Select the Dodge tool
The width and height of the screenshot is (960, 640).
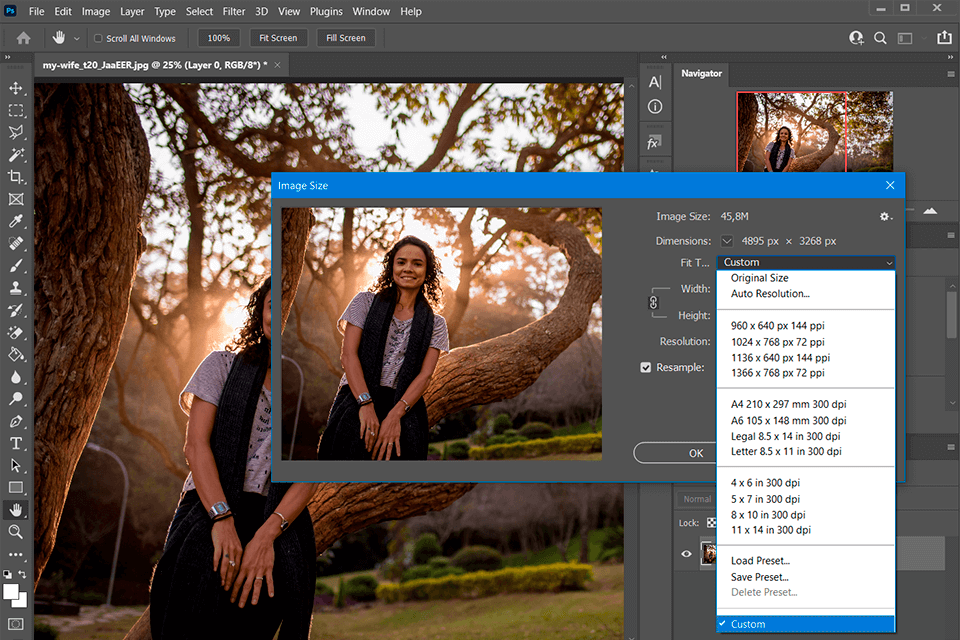16,399
